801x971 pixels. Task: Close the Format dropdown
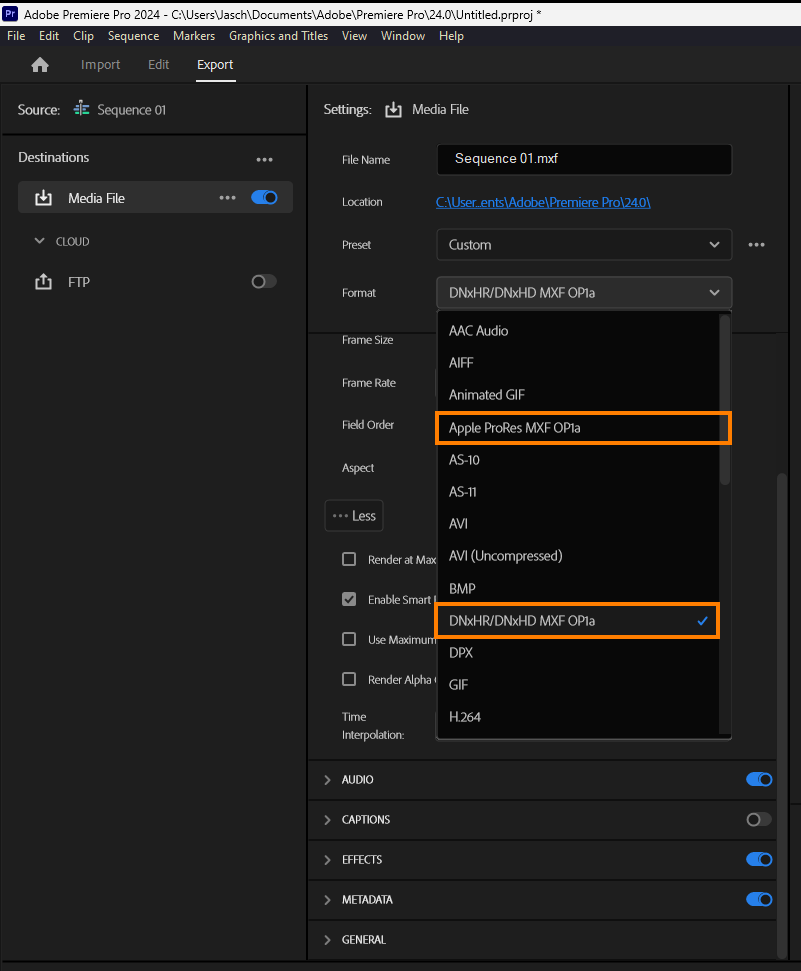[584, 293]
